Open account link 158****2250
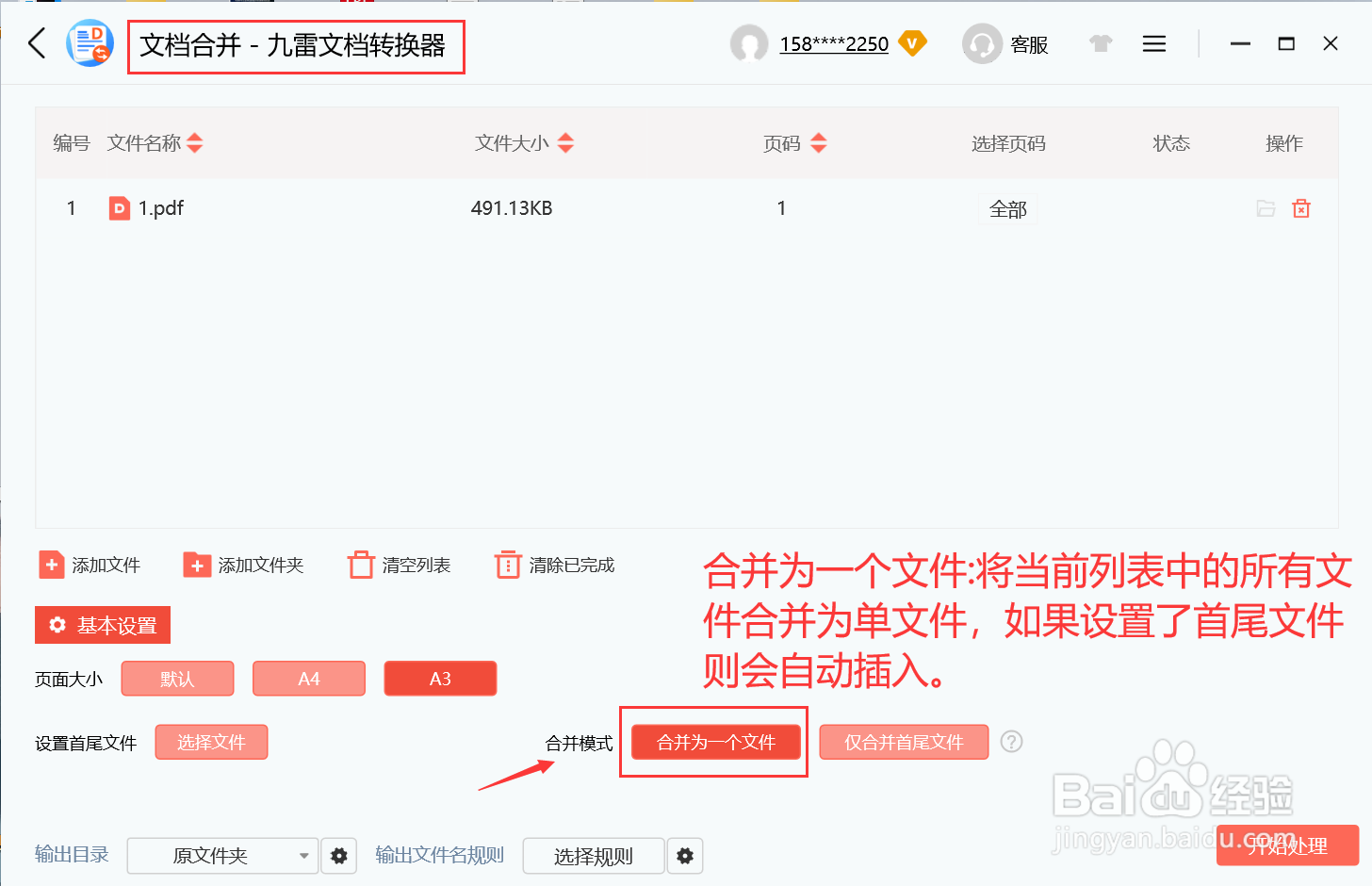 [x=834, y=44]
